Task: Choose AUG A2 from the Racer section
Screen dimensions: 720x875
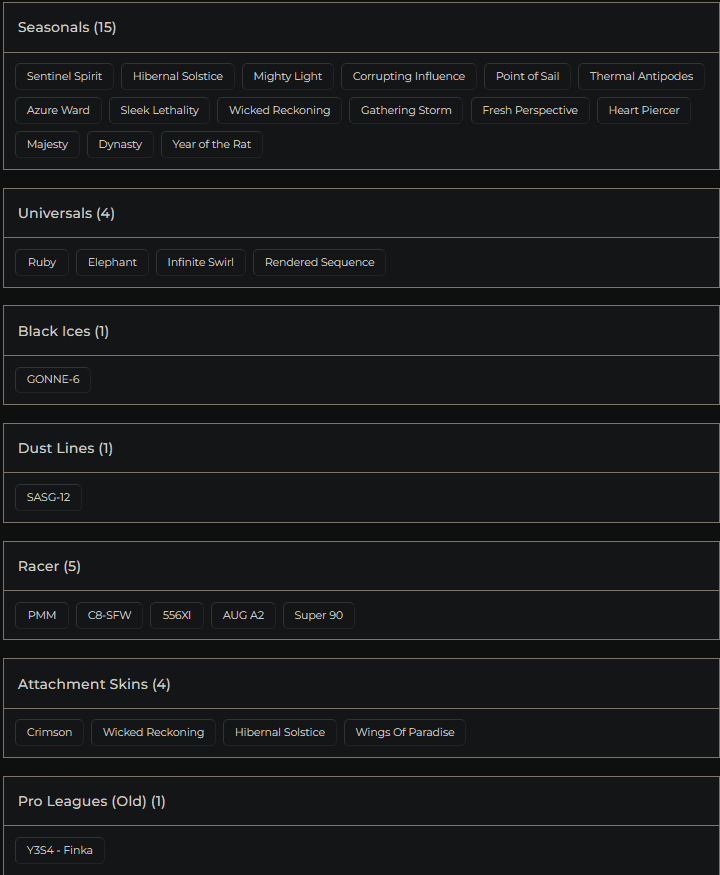Action: pos(242,615)
